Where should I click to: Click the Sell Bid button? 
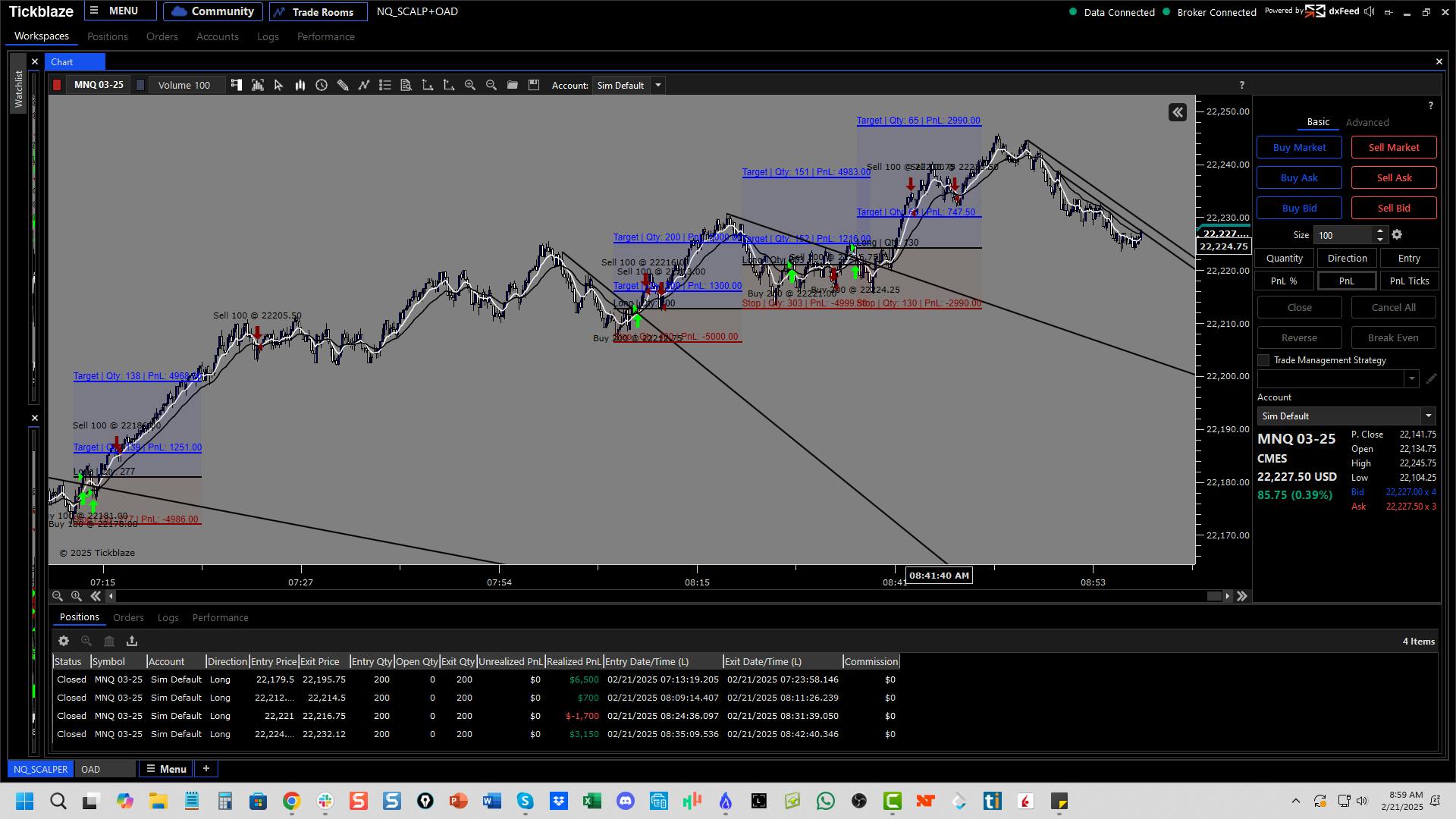tap(1394, 208)
